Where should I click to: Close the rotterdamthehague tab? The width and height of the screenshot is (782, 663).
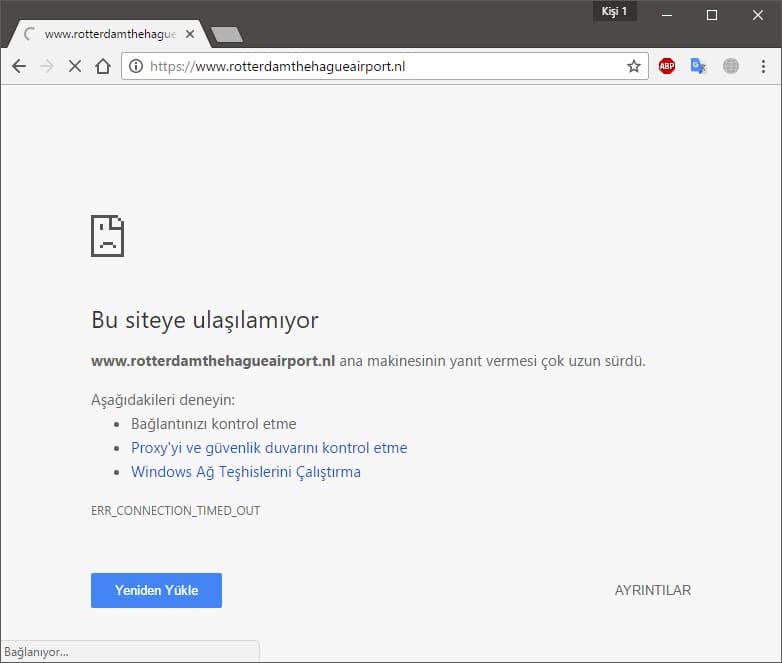(x=190, y=34)
